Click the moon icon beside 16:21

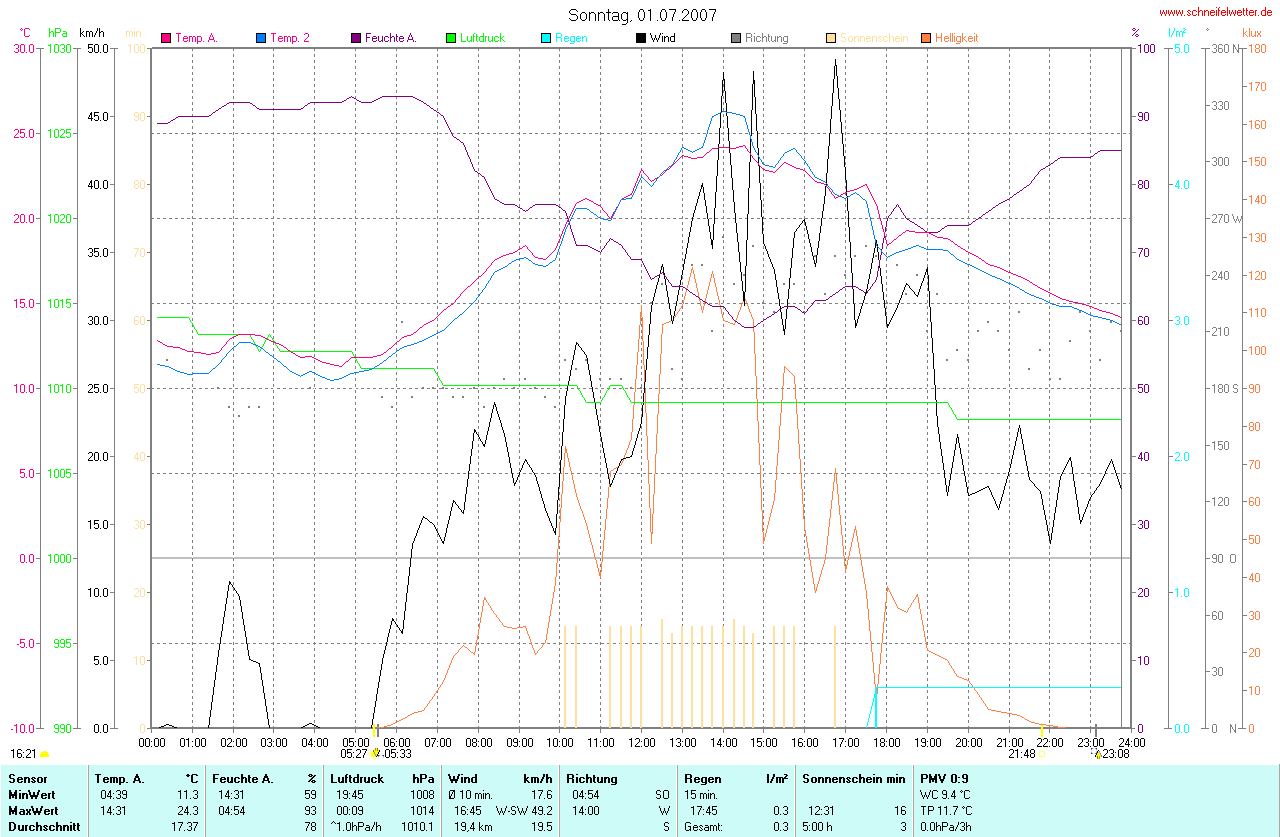(x=44, y=754)
